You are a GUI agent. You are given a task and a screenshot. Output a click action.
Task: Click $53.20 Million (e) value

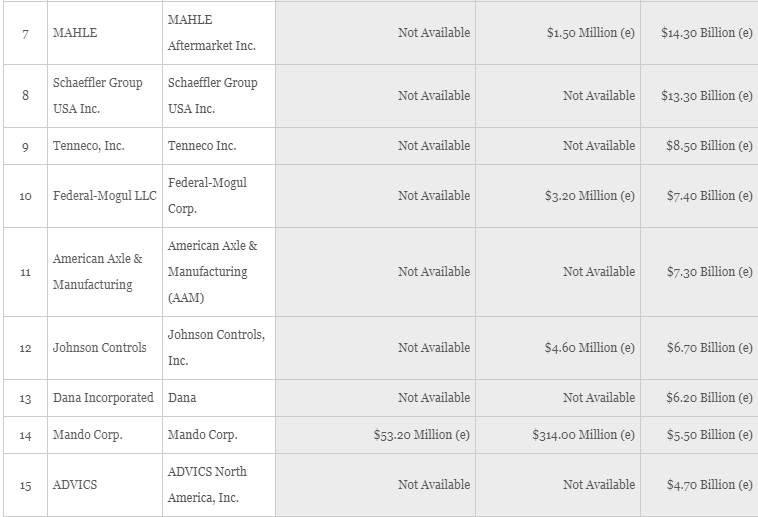click(421, 435)
